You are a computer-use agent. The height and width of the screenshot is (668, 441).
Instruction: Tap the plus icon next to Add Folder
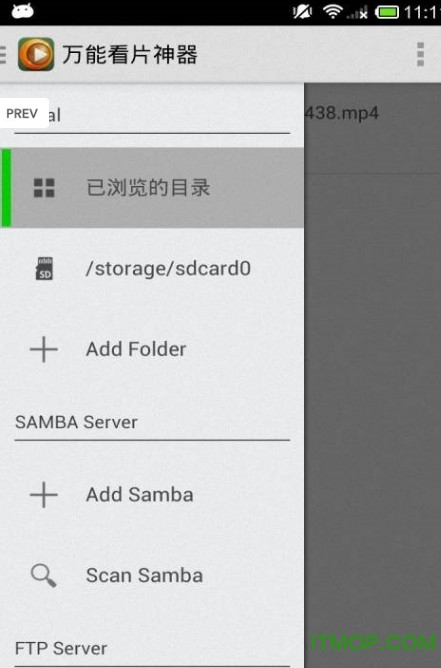coord(44,349)
